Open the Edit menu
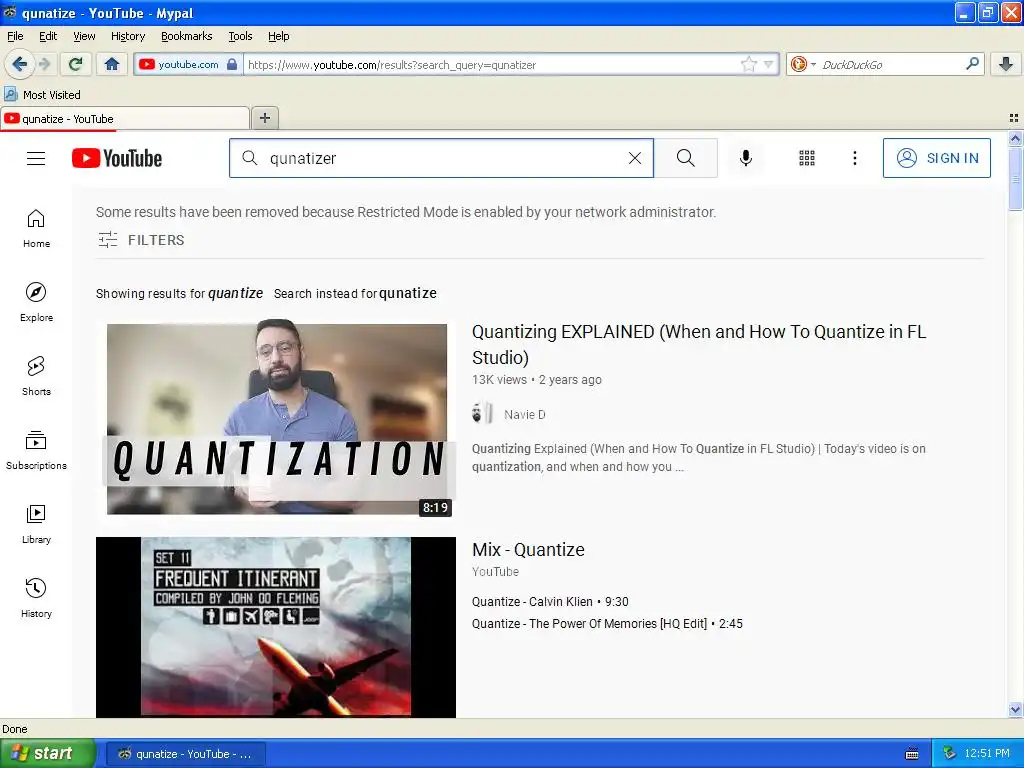The width and height of the screenshot is (1024, 768). click(48, 36)
